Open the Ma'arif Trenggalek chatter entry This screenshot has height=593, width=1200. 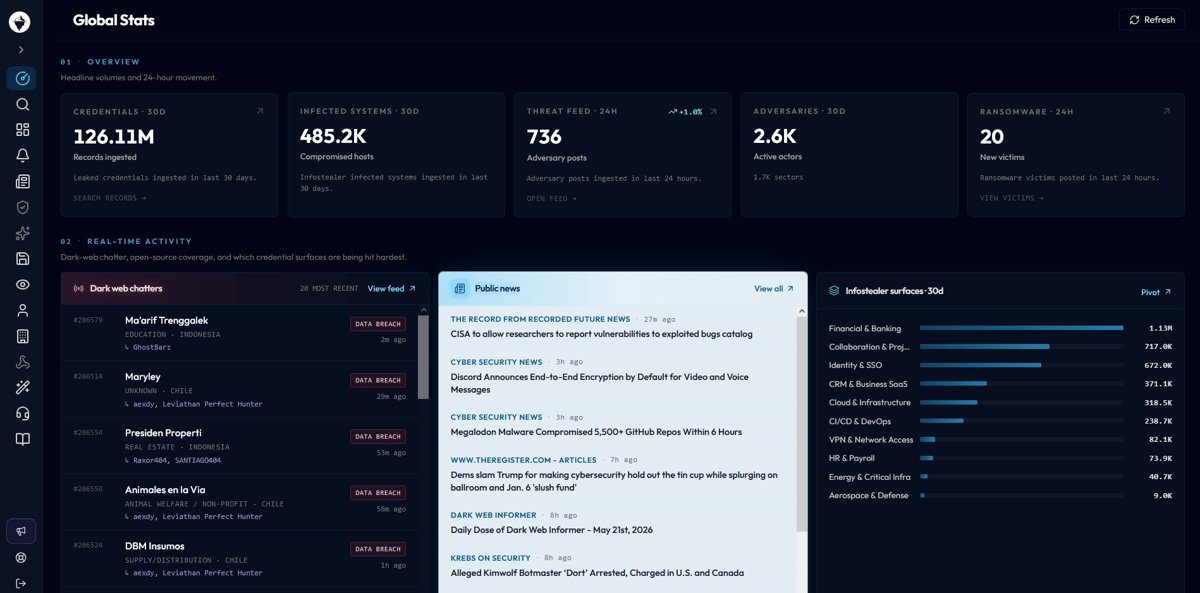[x=239, y=333]
